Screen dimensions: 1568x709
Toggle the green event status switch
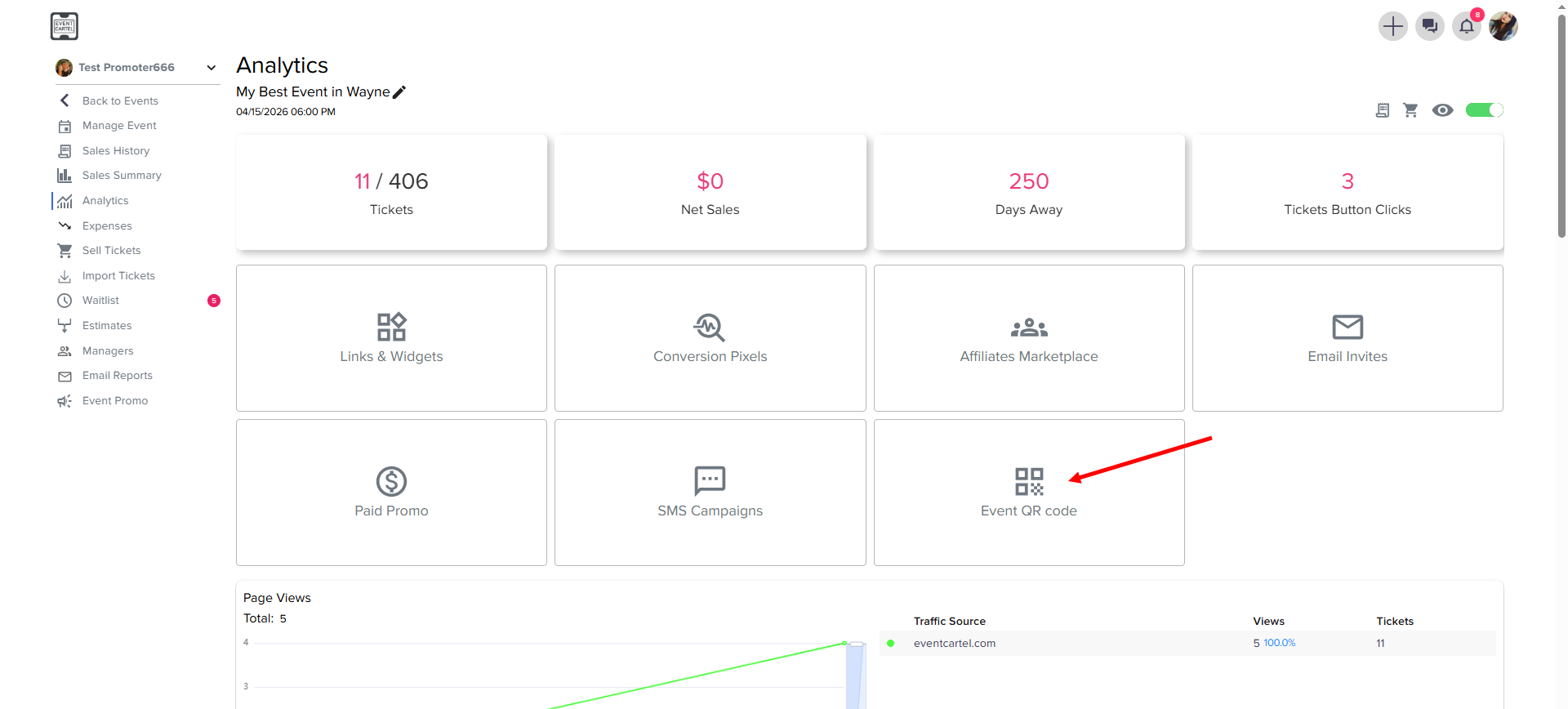[1484, 110]
